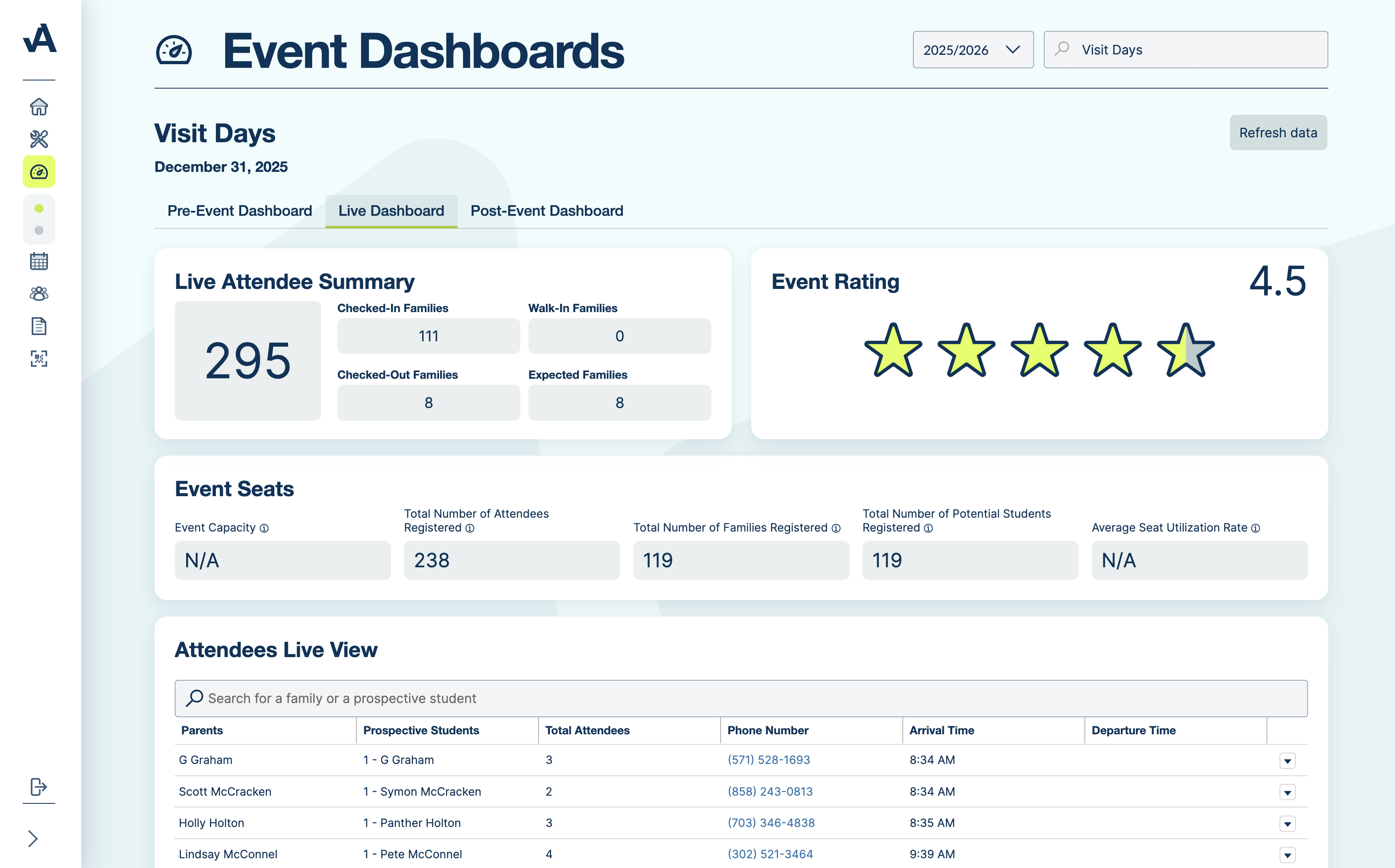Image resolution: width=1395 pixels, height=868 pixels.
Task: Open the 2025/2026 year dropdown
Action: pos(973,50)
